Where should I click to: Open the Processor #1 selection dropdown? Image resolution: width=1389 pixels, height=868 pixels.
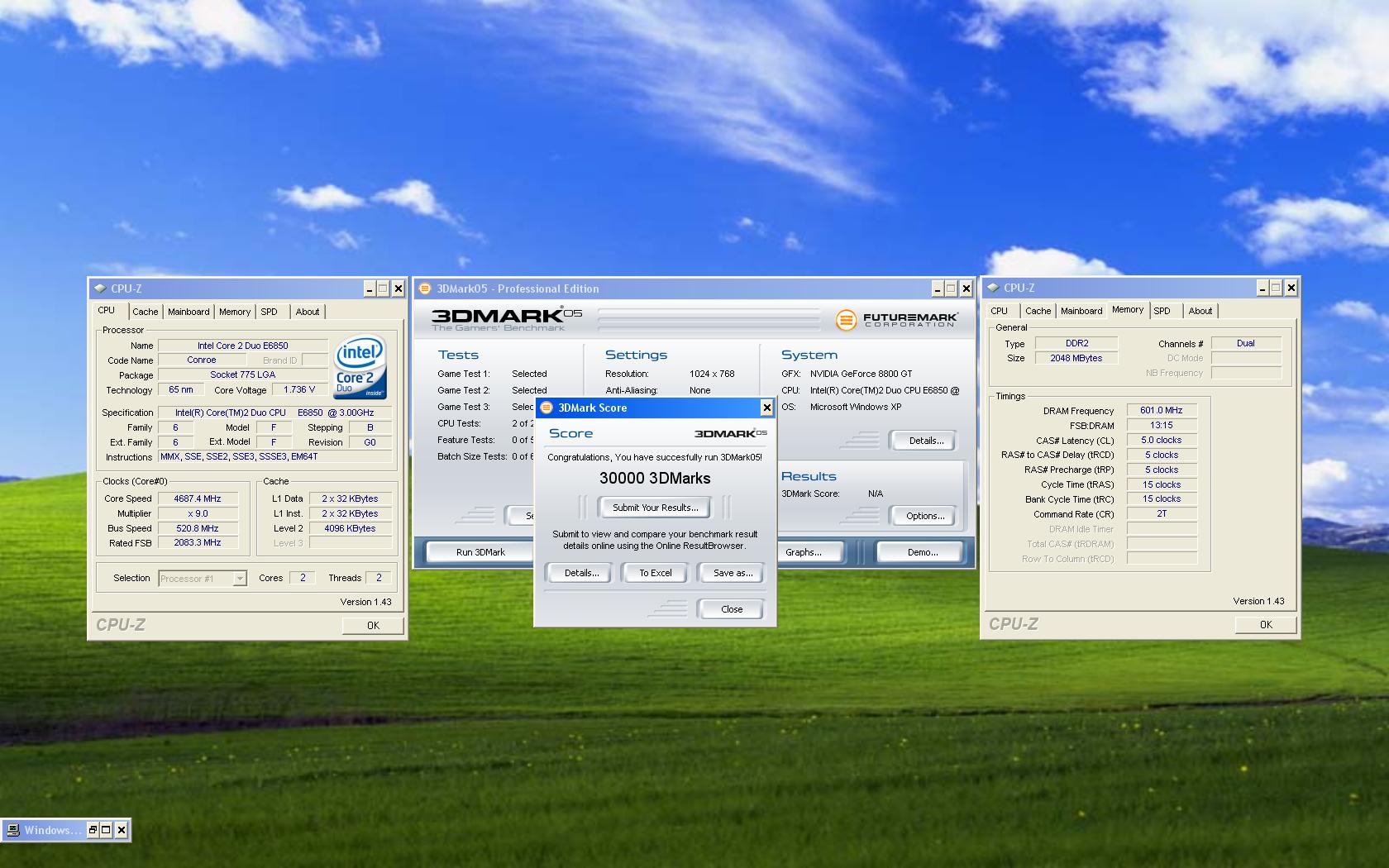(x=239, y=579)
